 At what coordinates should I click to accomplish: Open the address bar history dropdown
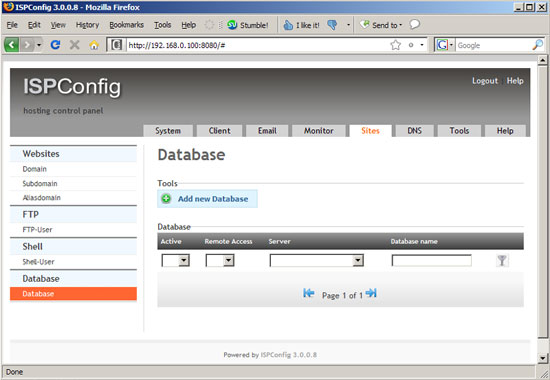click(422, 45)
